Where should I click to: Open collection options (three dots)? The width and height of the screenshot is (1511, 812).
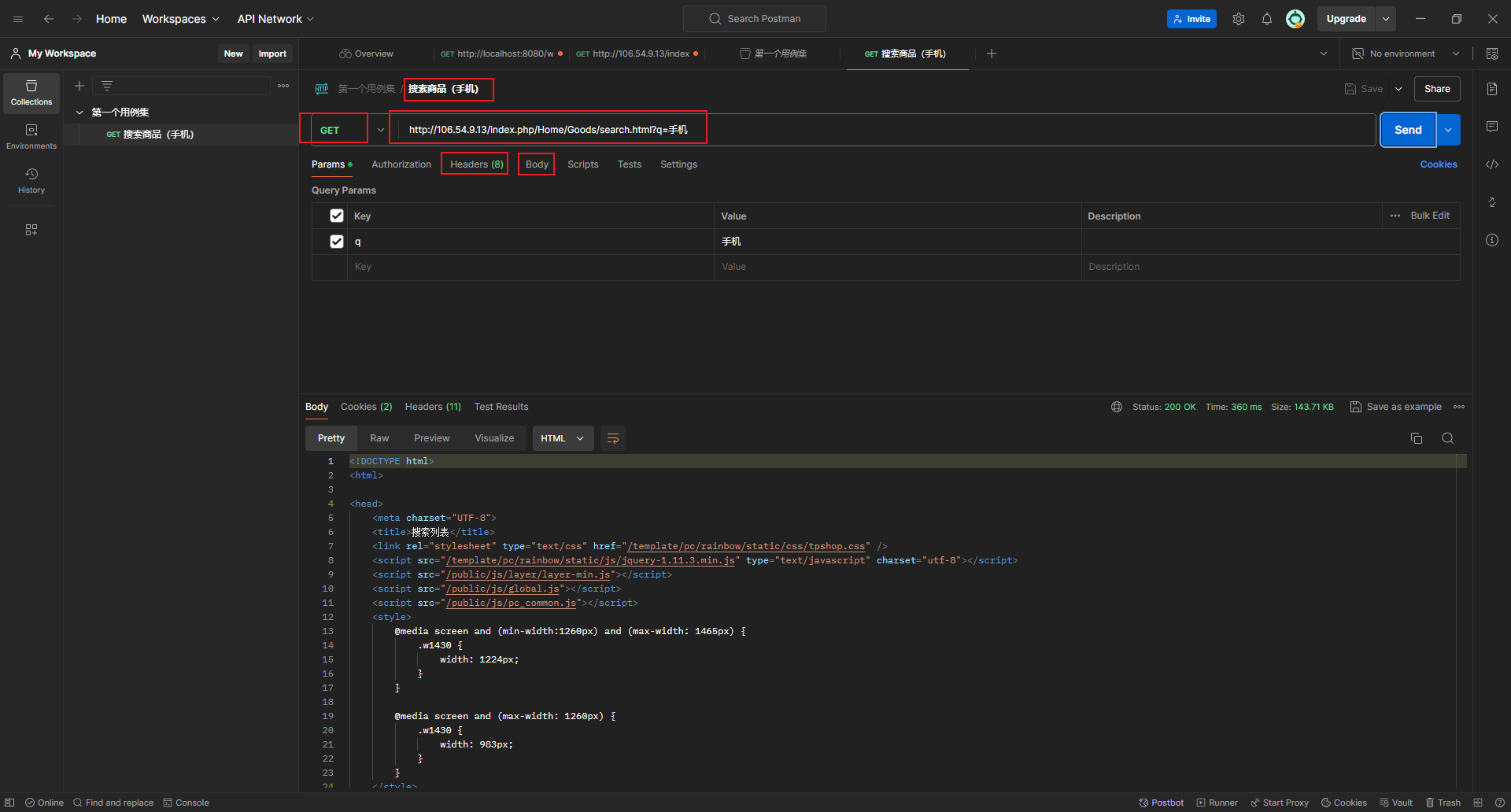(x=283, y=86)
